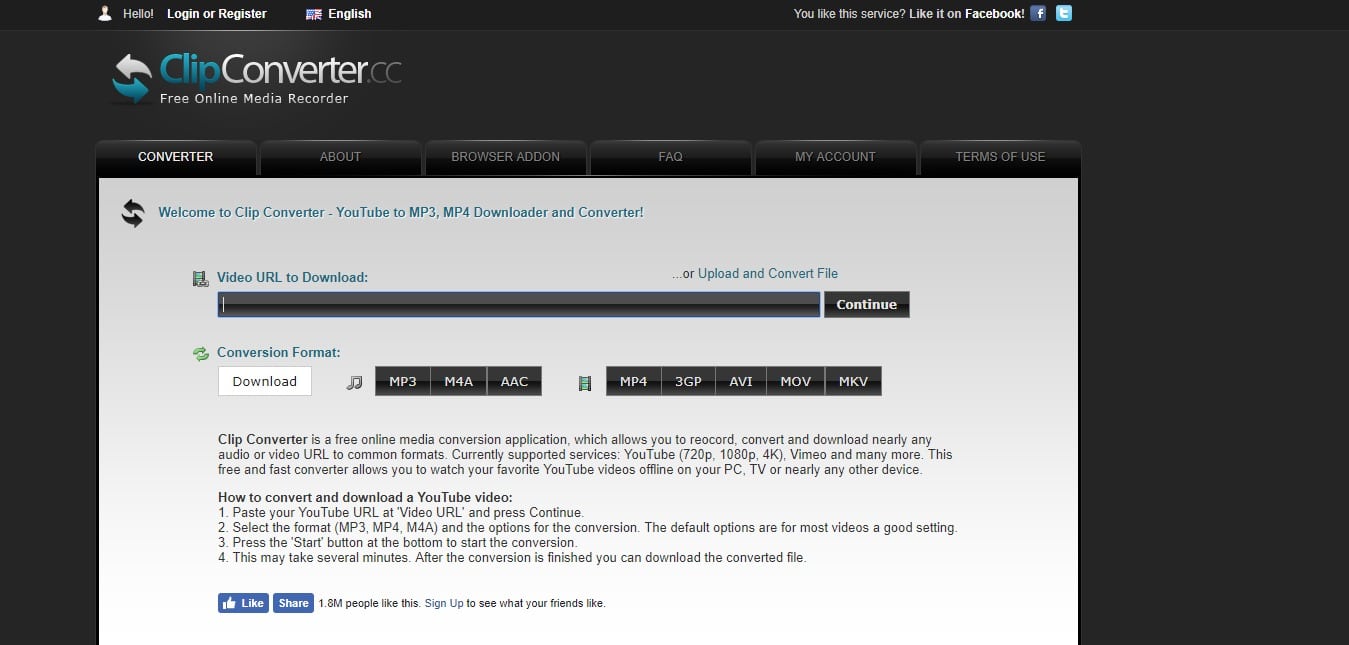
Task: Choose MP3 audio format
Action: pyautogui.click(x=403, y=381)
